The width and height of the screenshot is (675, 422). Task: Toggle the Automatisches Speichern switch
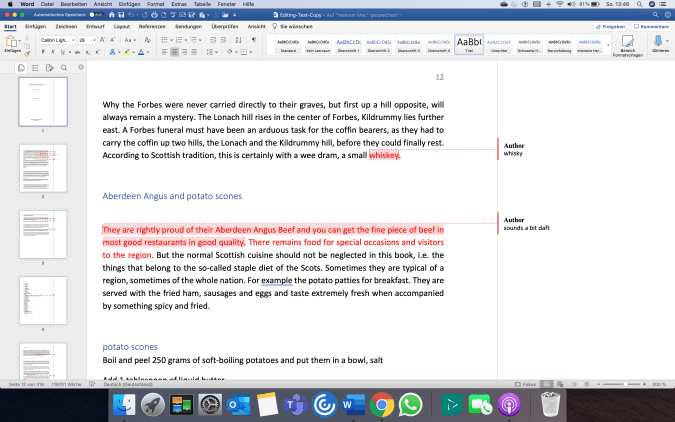94,16
